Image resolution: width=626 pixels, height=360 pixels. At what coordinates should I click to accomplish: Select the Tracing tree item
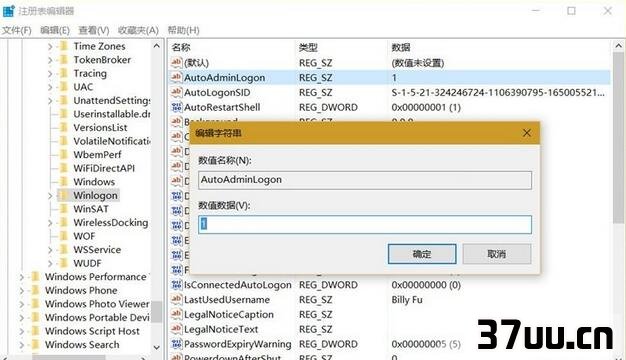[x=90, y=73]
